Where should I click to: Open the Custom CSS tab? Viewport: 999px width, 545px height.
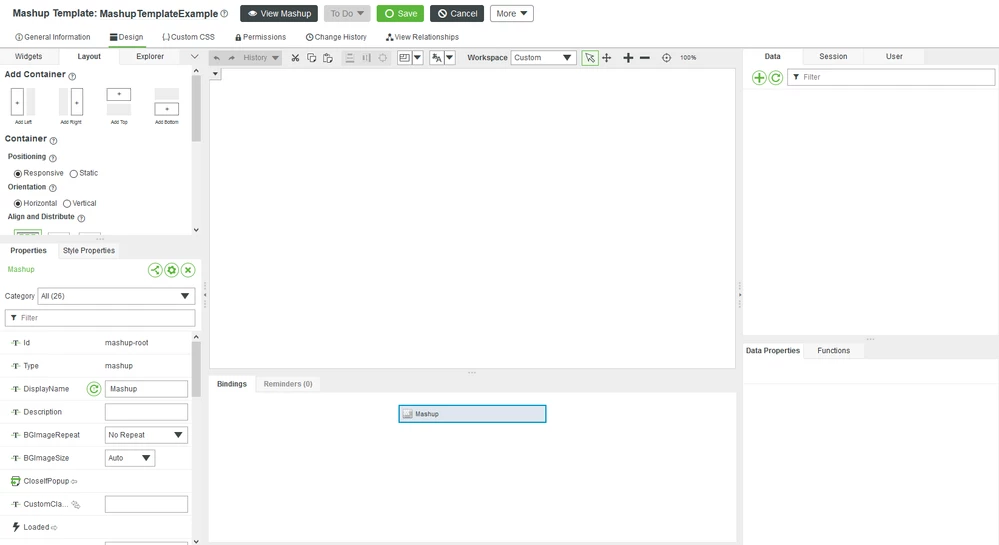(x=189, y=37)
